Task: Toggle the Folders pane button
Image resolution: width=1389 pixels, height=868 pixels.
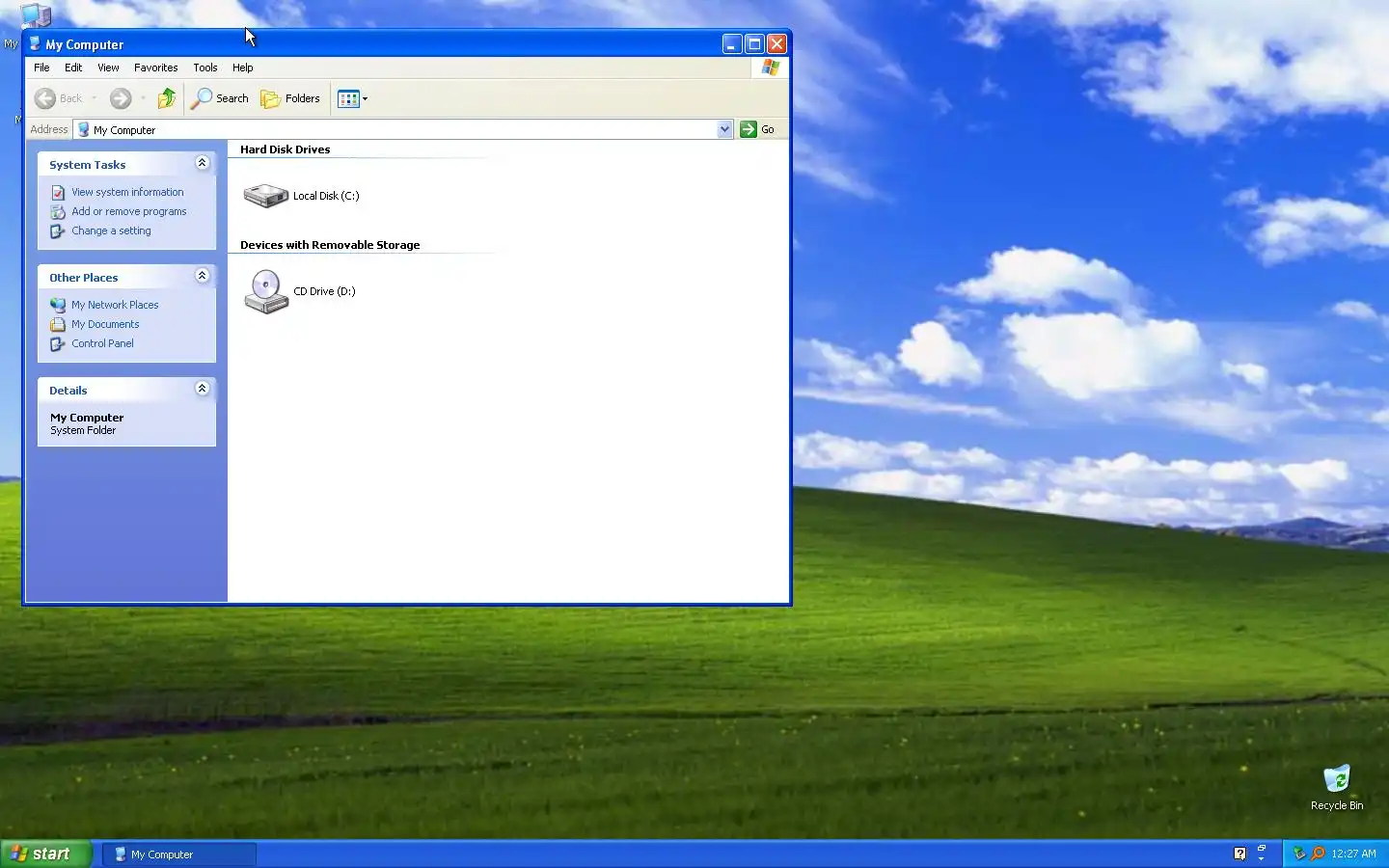Action: pyautogui.click(x=290, y=98)
